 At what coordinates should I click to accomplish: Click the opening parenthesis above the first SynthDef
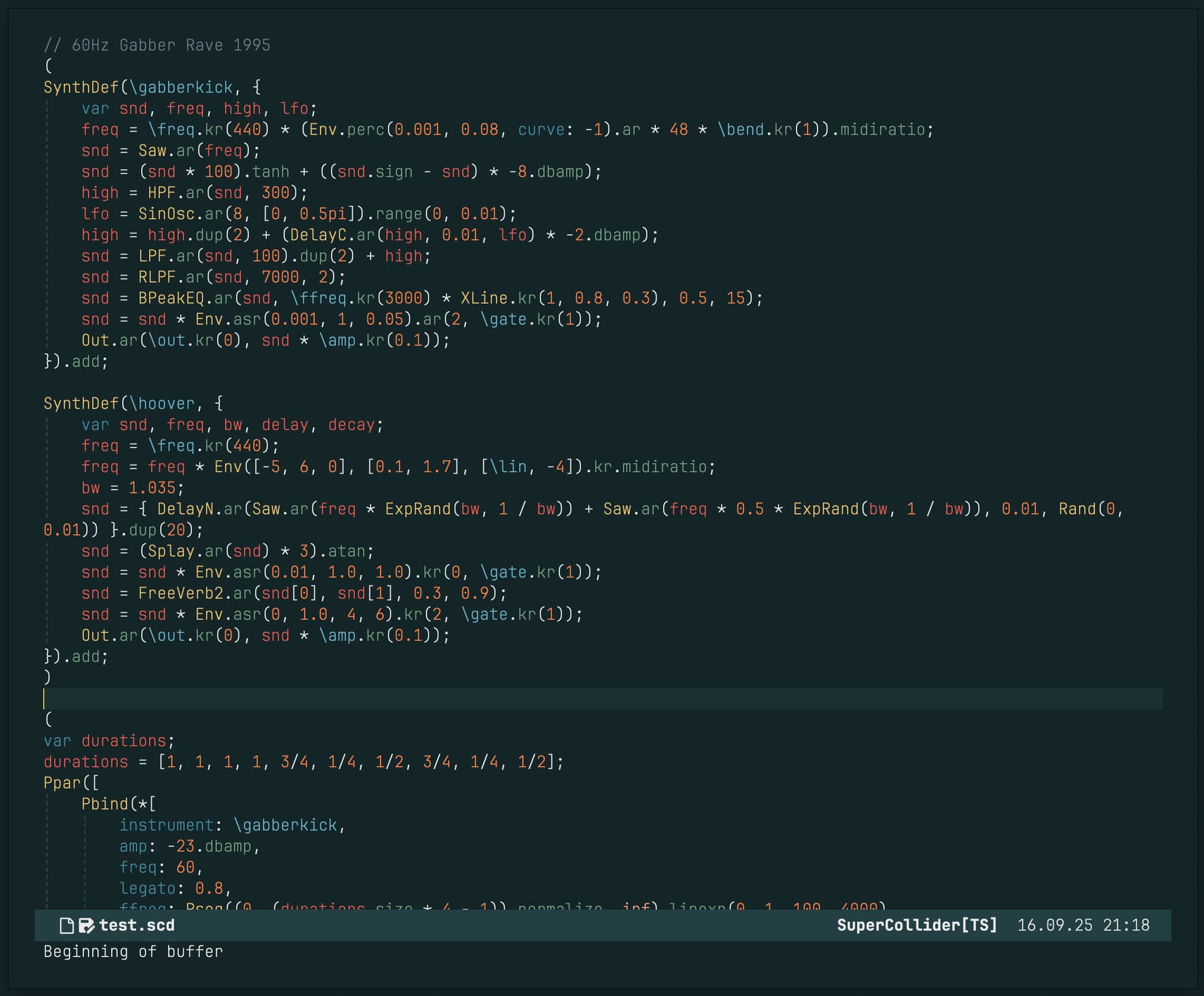(x=48, y=66)
